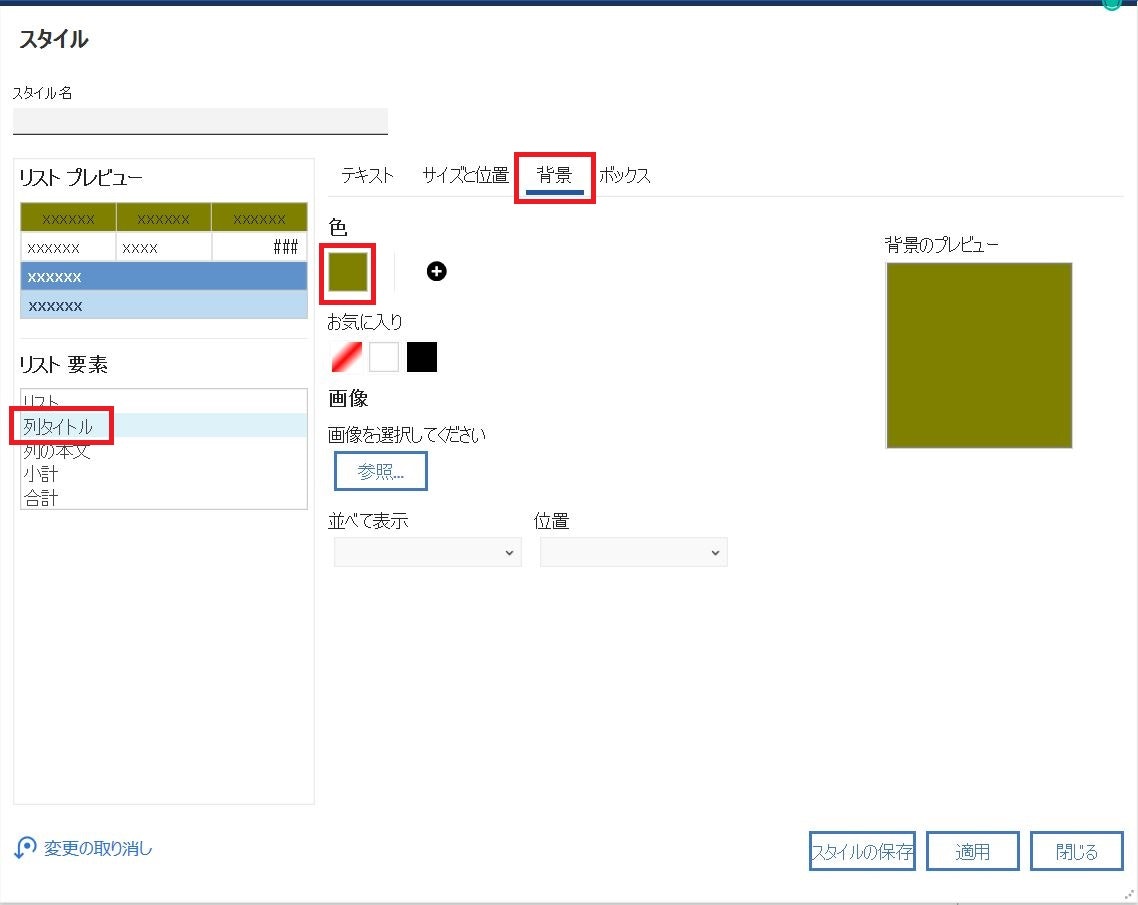Click the スタイル名 input field
The width and height of the screenshot is (1138, 905).
[x=200, y=121]
